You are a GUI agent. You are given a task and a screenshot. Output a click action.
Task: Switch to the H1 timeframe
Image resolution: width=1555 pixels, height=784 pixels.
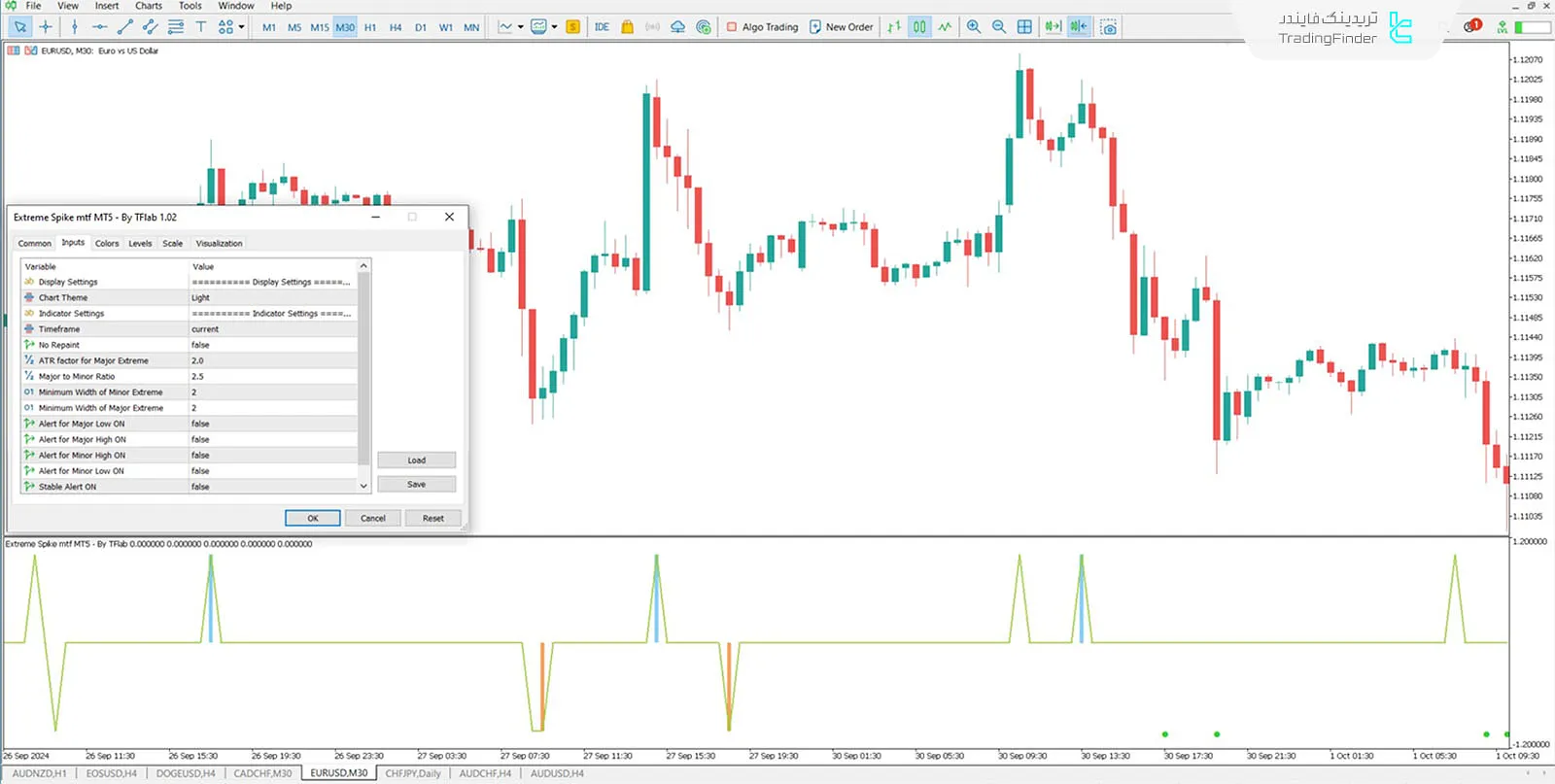click(x=370, y=27)
